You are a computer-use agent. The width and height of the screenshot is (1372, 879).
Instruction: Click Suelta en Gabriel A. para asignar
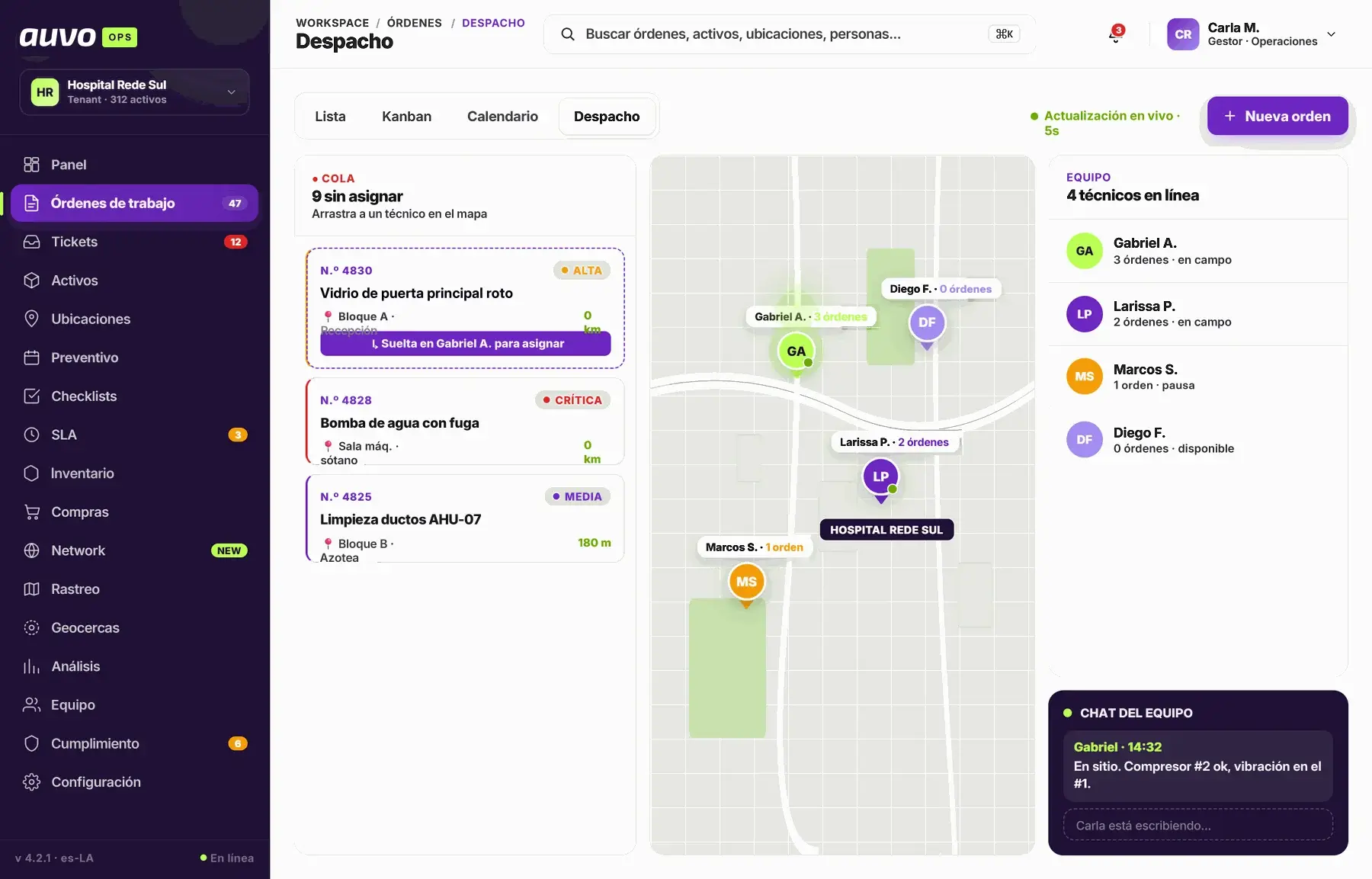[466, 344]
